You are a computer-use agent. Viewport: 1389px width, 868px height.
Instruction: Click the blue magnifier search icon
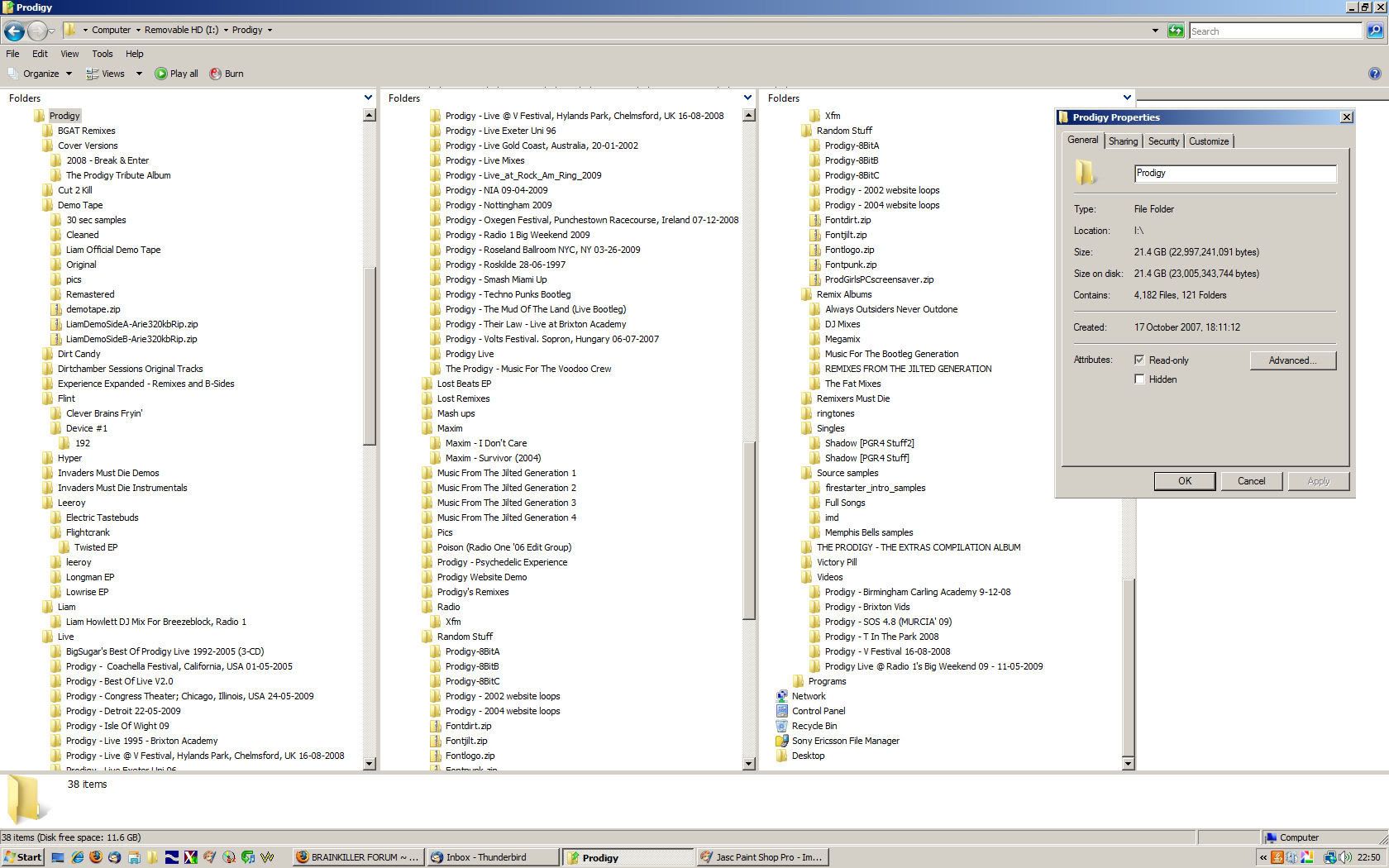[x=1374, y=31]
